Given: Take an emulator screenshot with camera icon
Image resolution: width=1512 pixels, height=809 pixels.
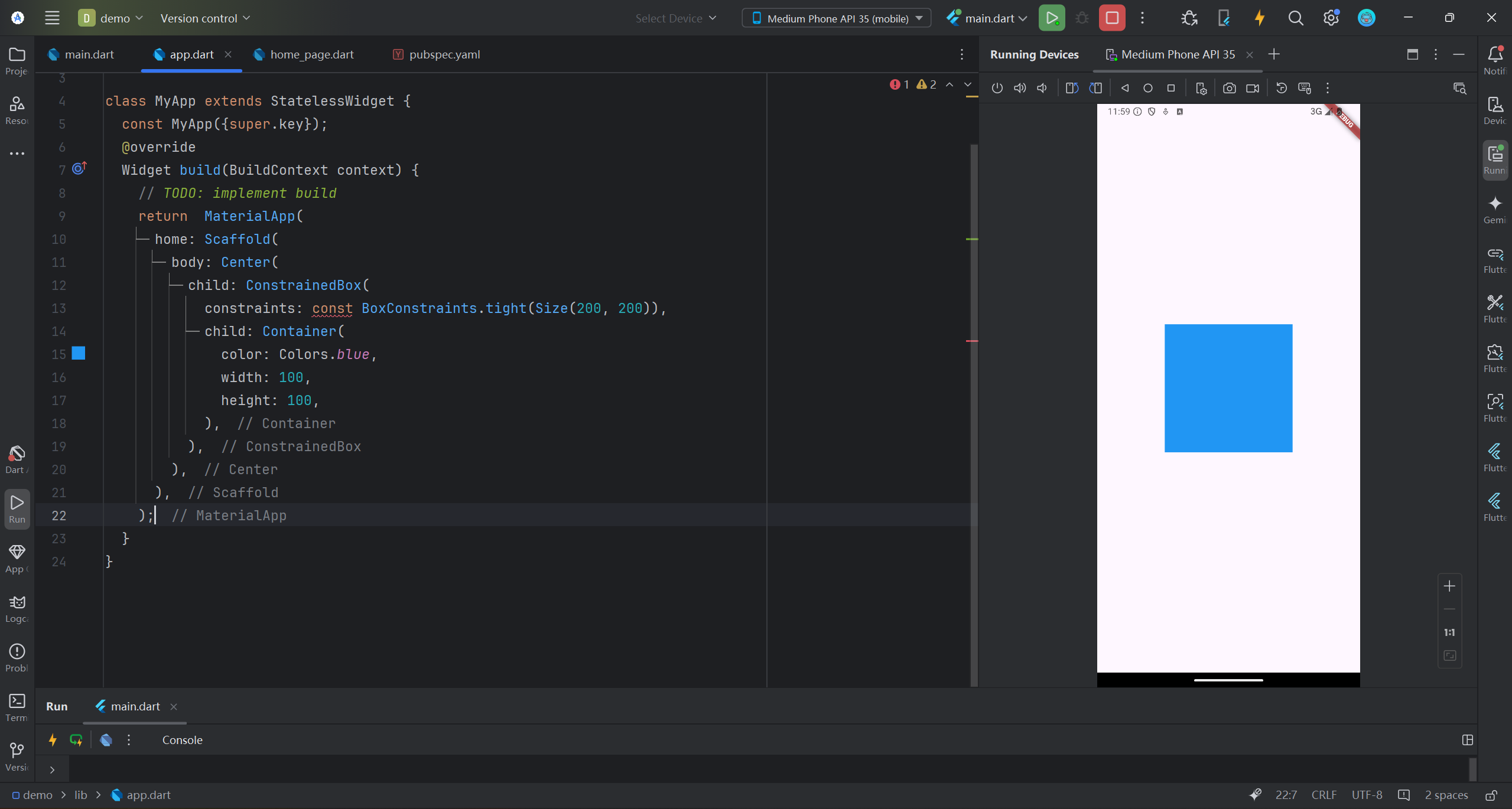Looking at the screenshot, I should (x=1229, y=88).
